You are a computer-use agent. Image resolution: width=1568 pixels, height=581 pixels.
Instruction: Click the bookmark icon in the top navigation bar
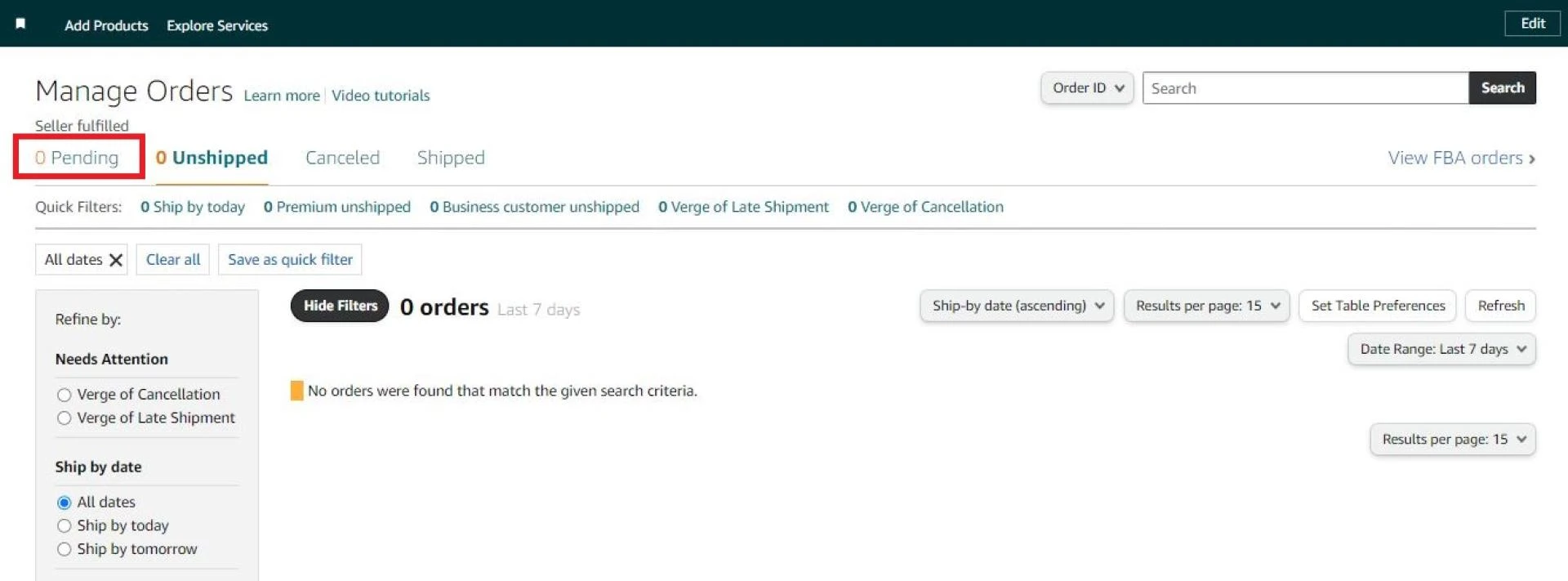tap(21, 23)
